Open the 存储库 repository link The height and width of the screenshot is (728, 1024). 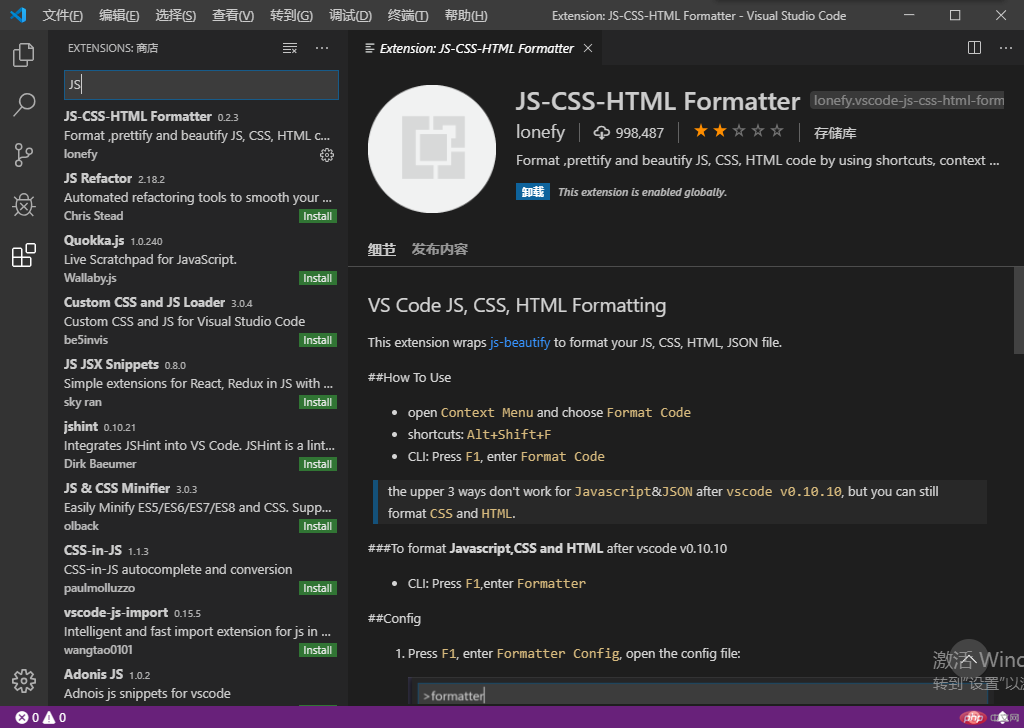coord(835,133)
